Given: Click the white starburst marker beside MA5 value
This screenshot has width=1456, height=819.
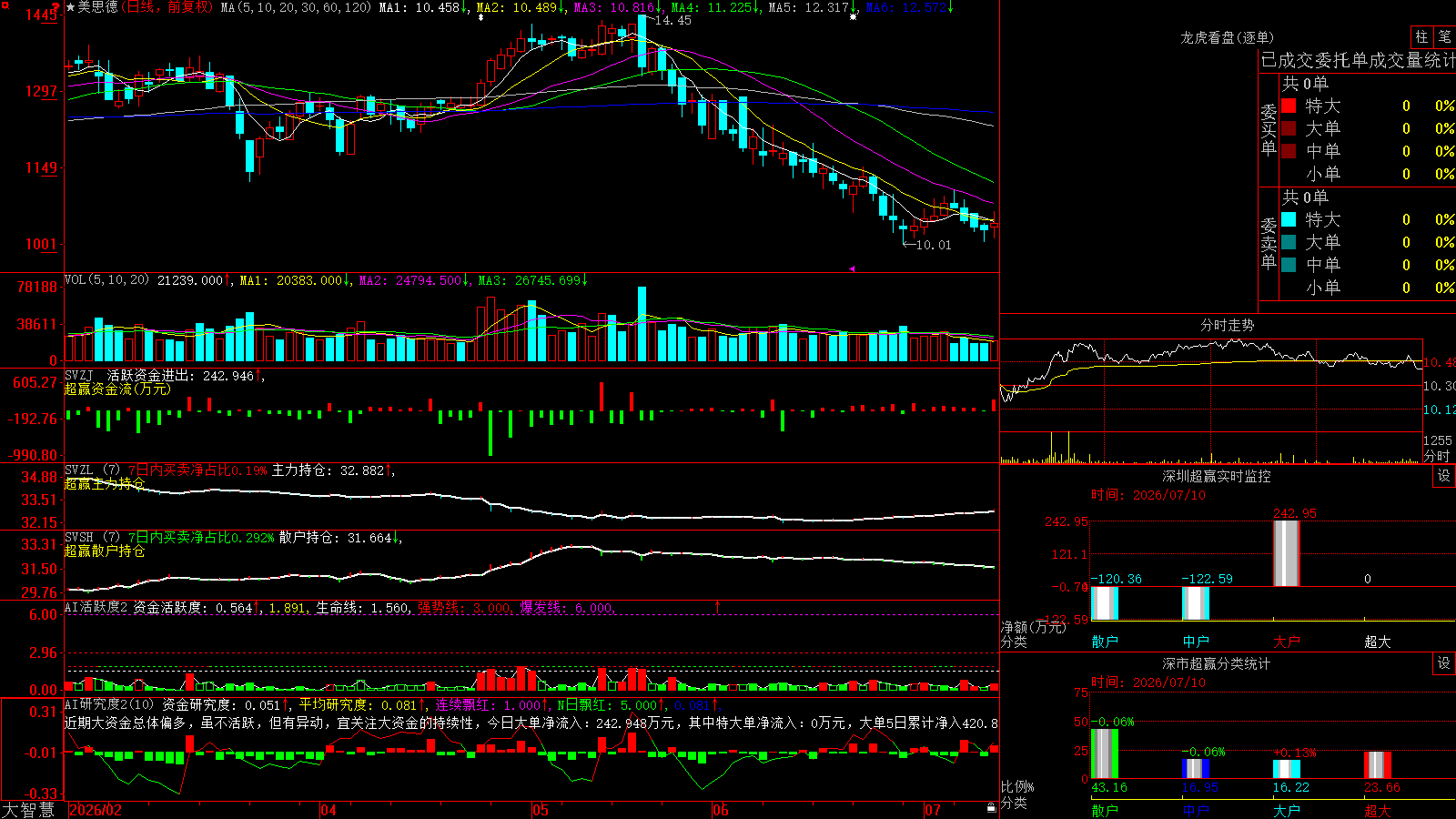Looking at the screenshot, I should pyautogui.click(x=853, y=16).
